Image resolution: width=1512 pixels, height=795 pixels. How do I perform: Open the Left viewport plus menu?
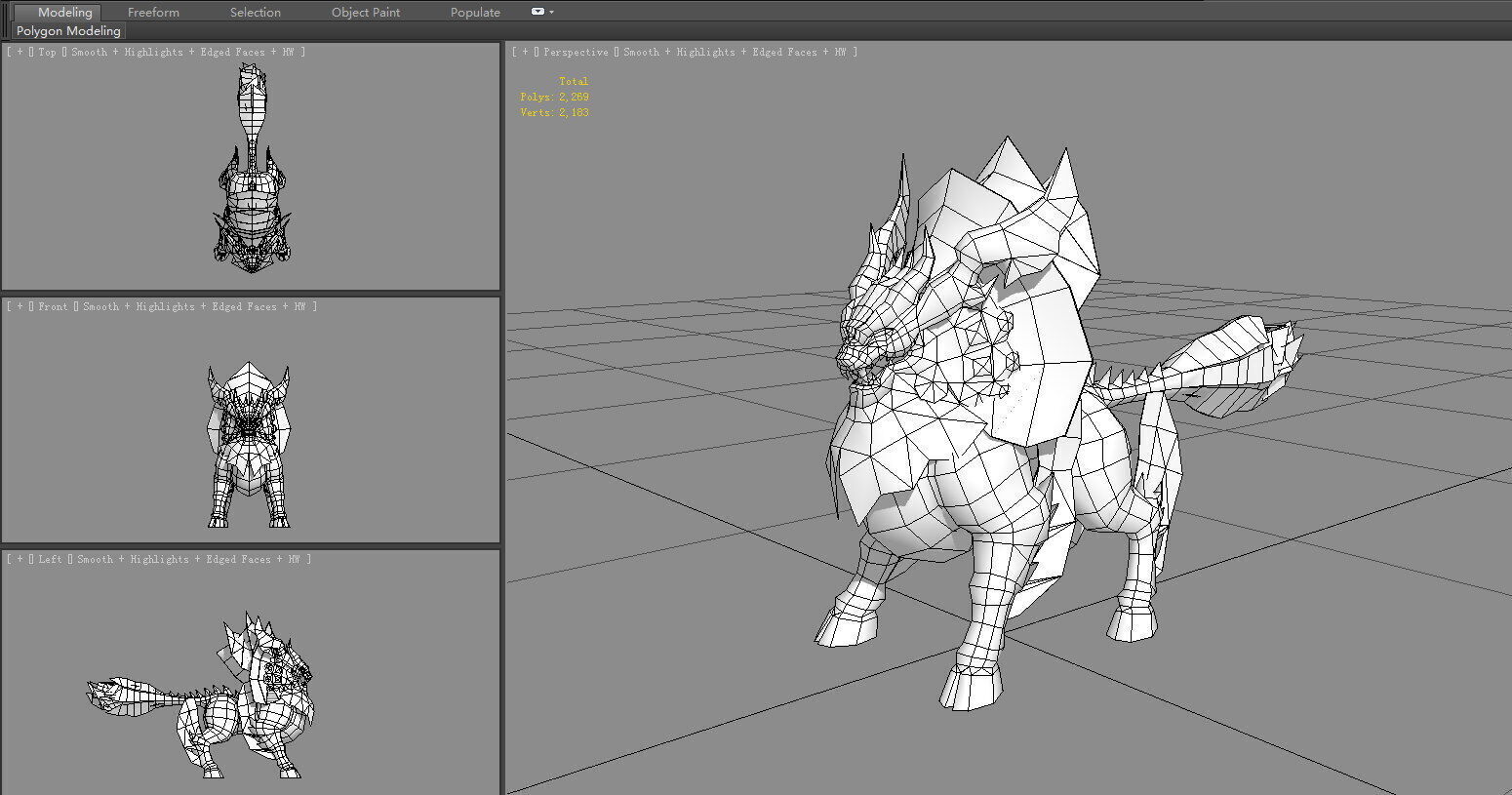coord(19,559)
